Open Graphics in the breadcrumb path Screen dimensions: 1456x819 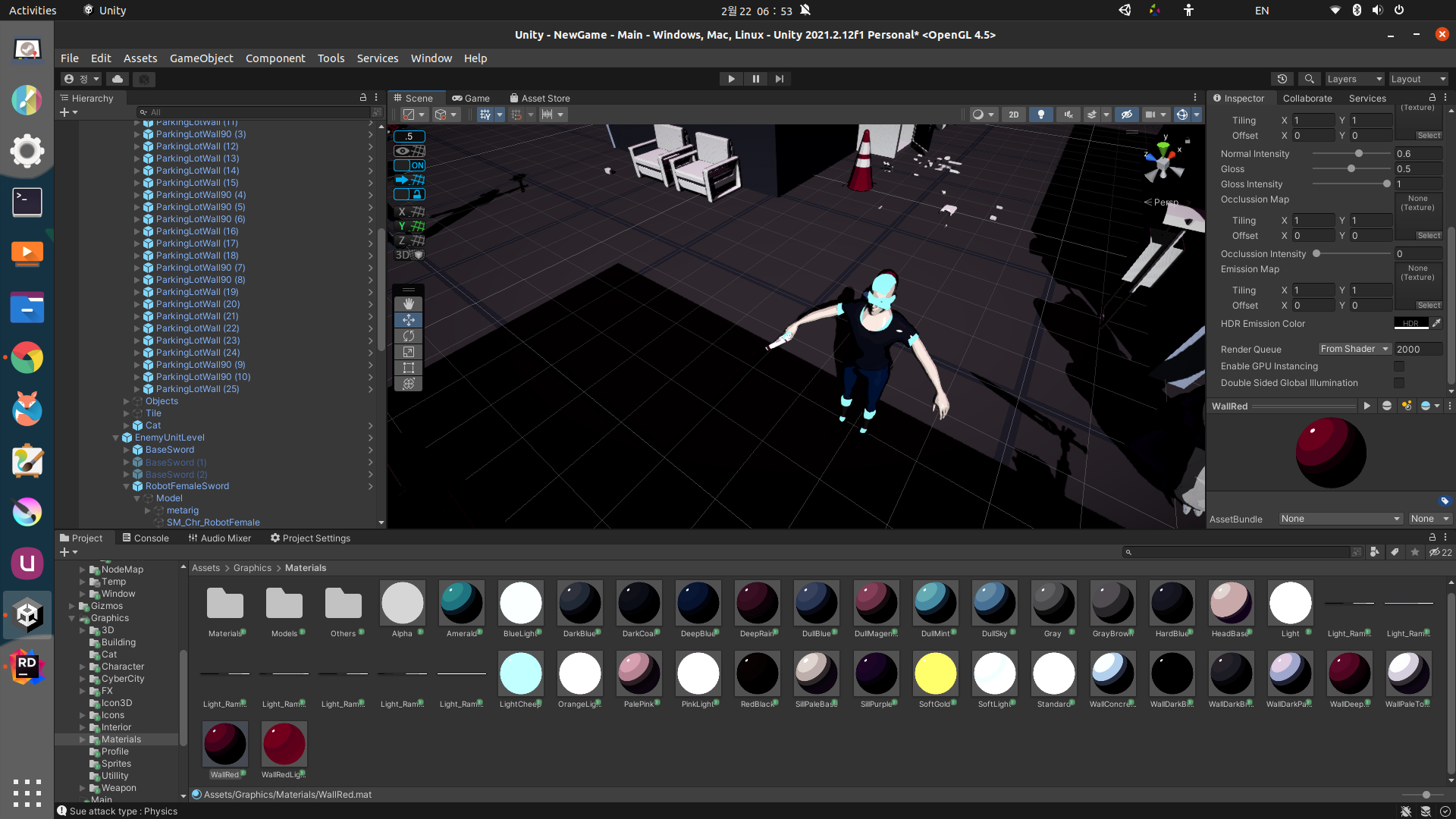click(x=253, y=567)
